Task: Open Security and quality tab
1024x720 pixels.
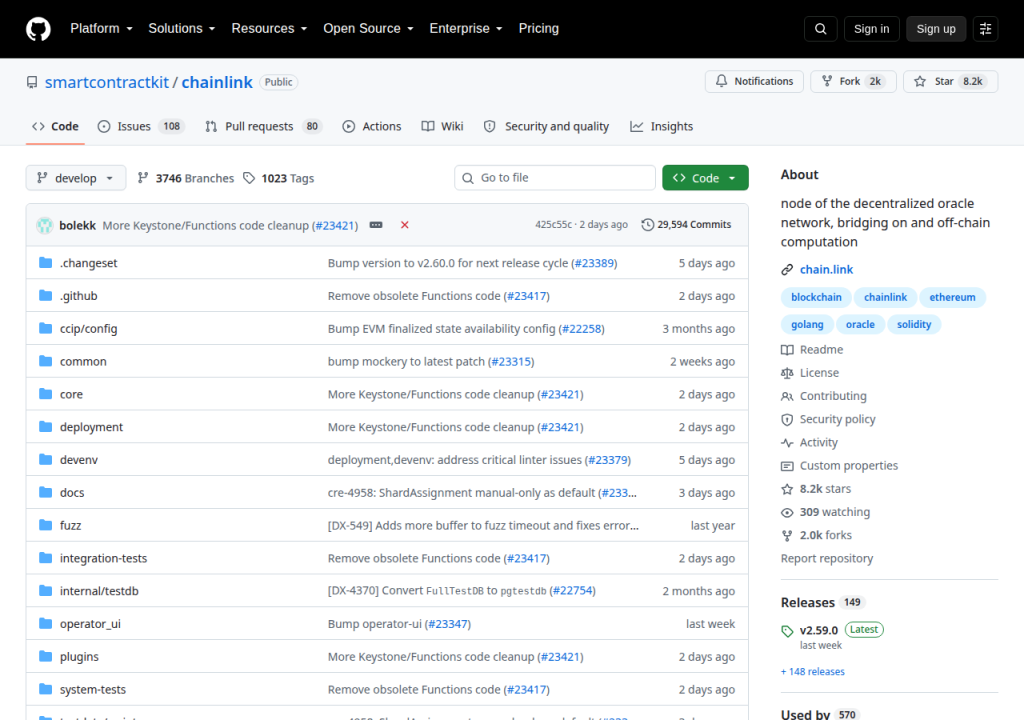Action: [546, 126]
